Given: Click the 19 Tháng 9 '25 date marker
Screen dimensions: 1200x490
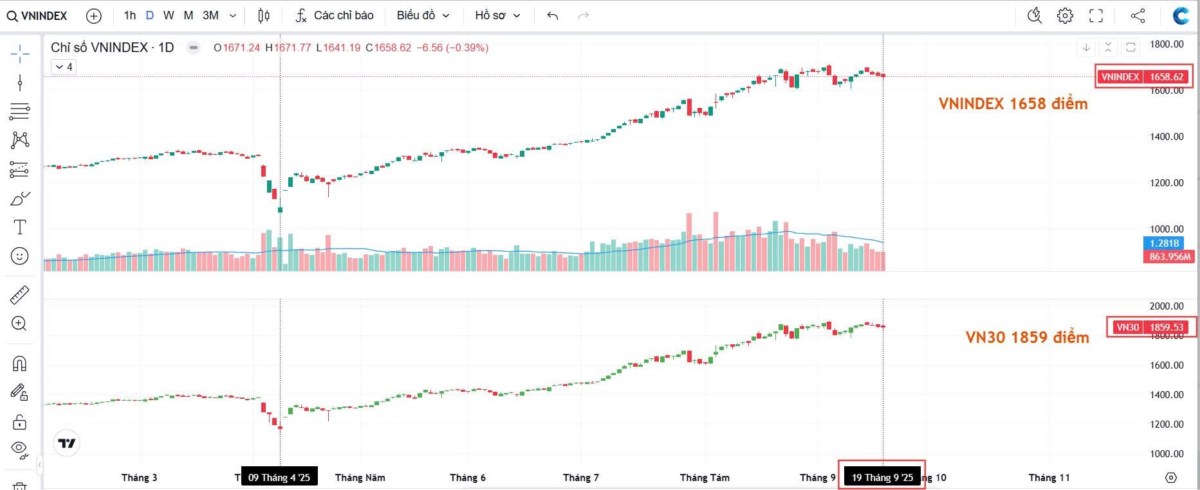Looking at the screenshot, I should 883,478.
